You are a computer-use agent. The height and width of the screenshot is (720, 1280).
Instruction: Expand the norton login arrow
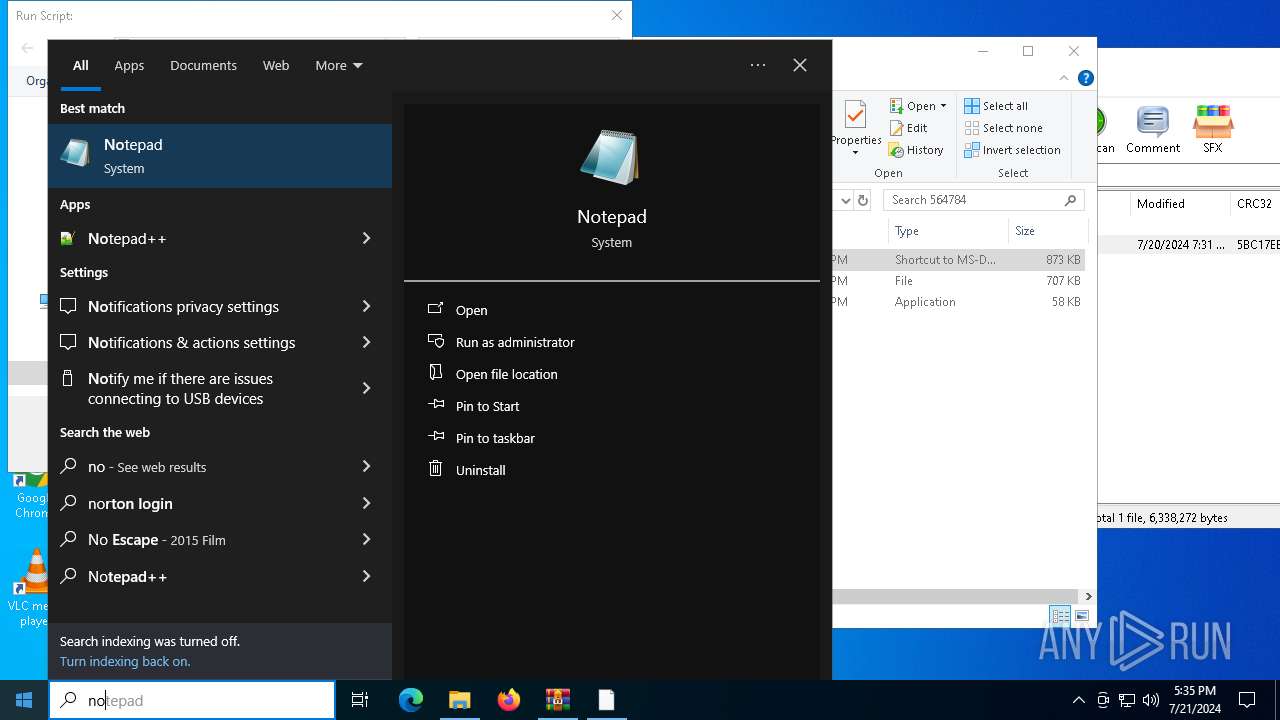(x=366, y=503)
